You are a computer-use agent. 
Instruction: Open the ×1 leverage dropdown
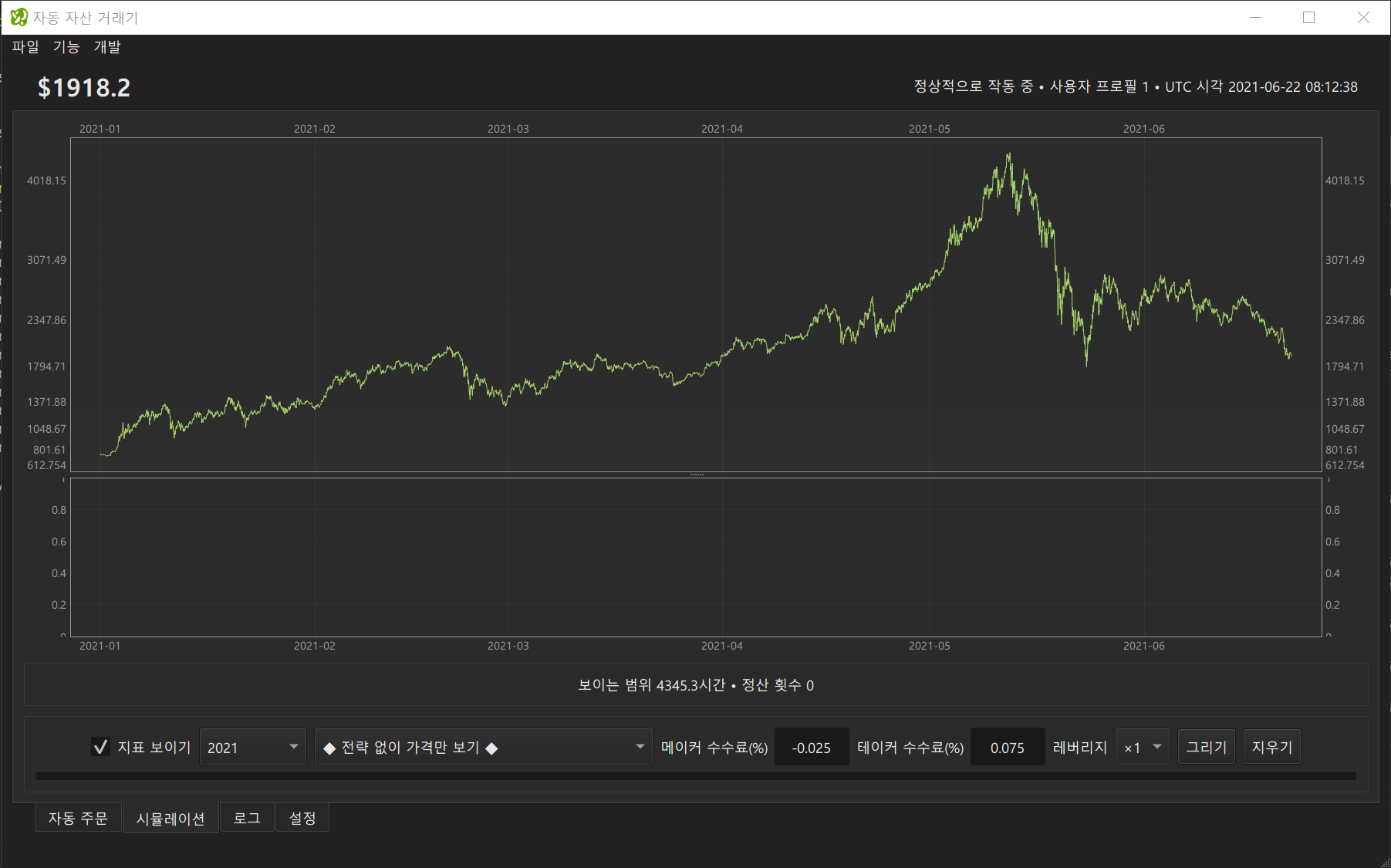[1142, 747]
